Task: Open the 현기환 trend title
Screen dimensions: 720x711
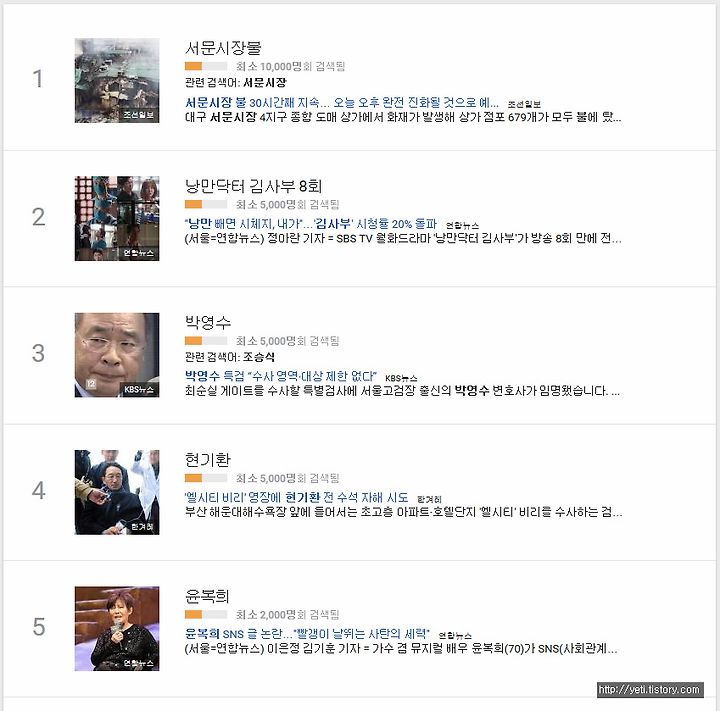Action: click(208, 459)
